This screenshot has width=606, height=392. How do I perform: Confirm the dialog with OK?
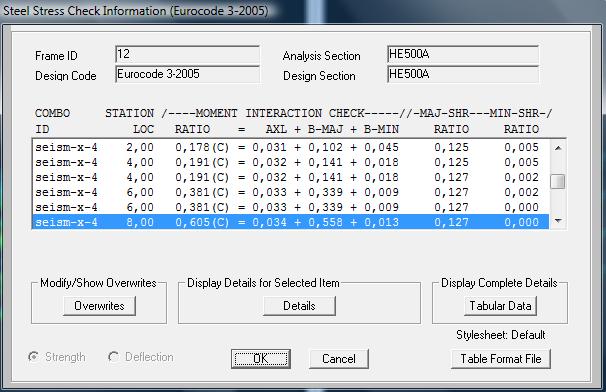(261, 359)
